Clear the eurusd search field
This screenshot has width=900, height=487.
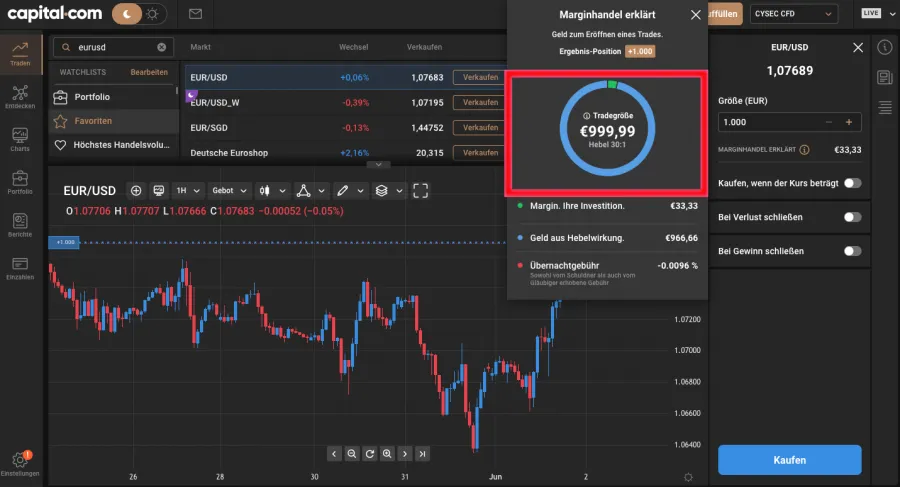[162, 47]
